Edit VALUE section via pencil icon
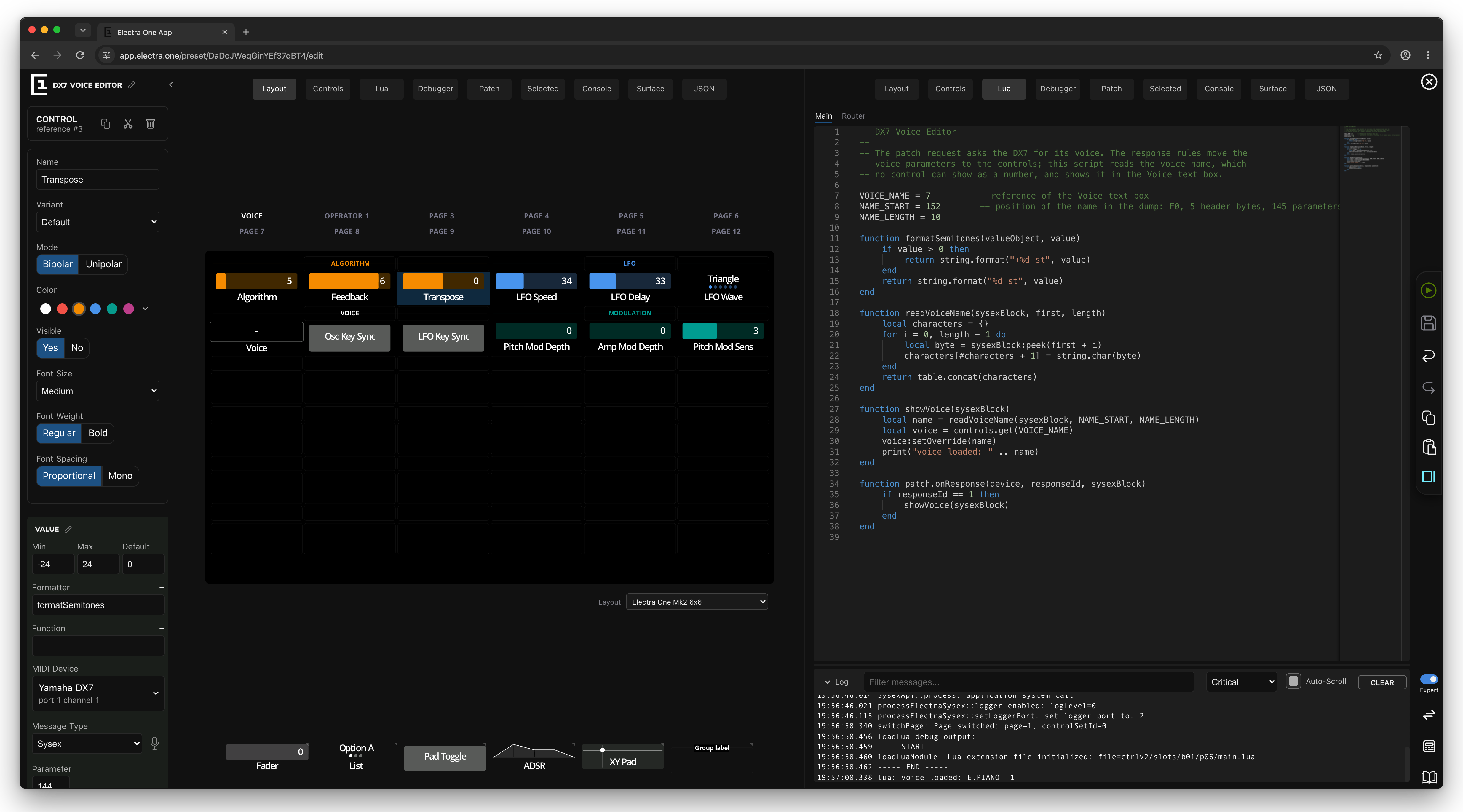 (x=68, y=529)
